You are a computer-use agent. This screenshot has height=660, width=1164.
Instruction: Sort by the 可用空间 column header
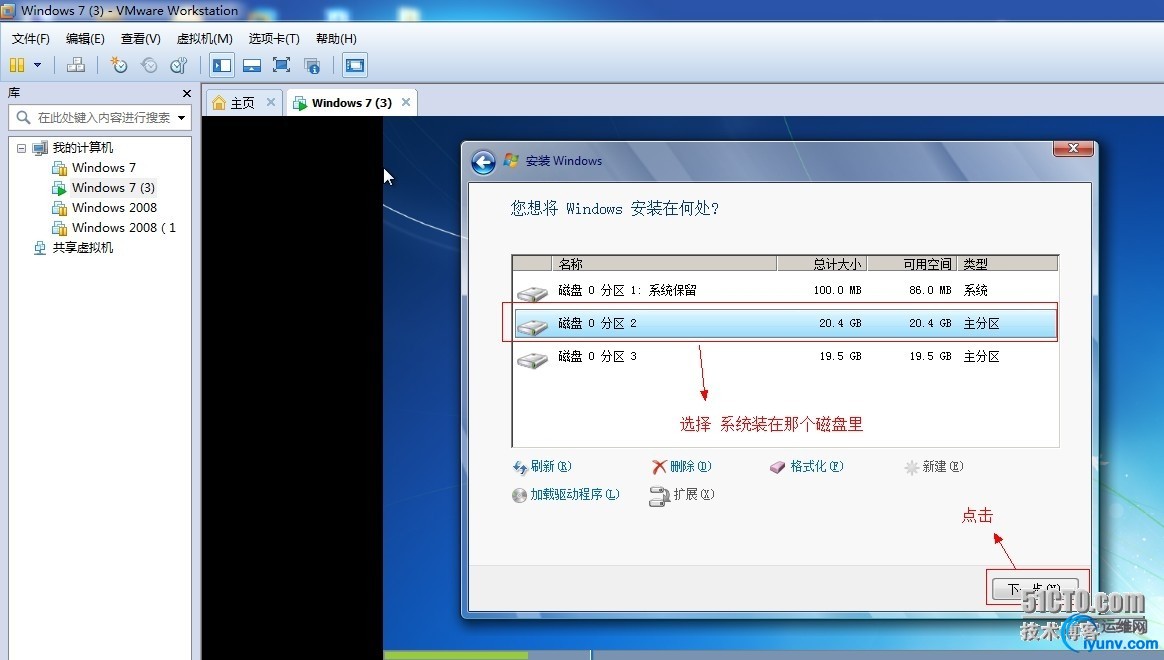912,264
